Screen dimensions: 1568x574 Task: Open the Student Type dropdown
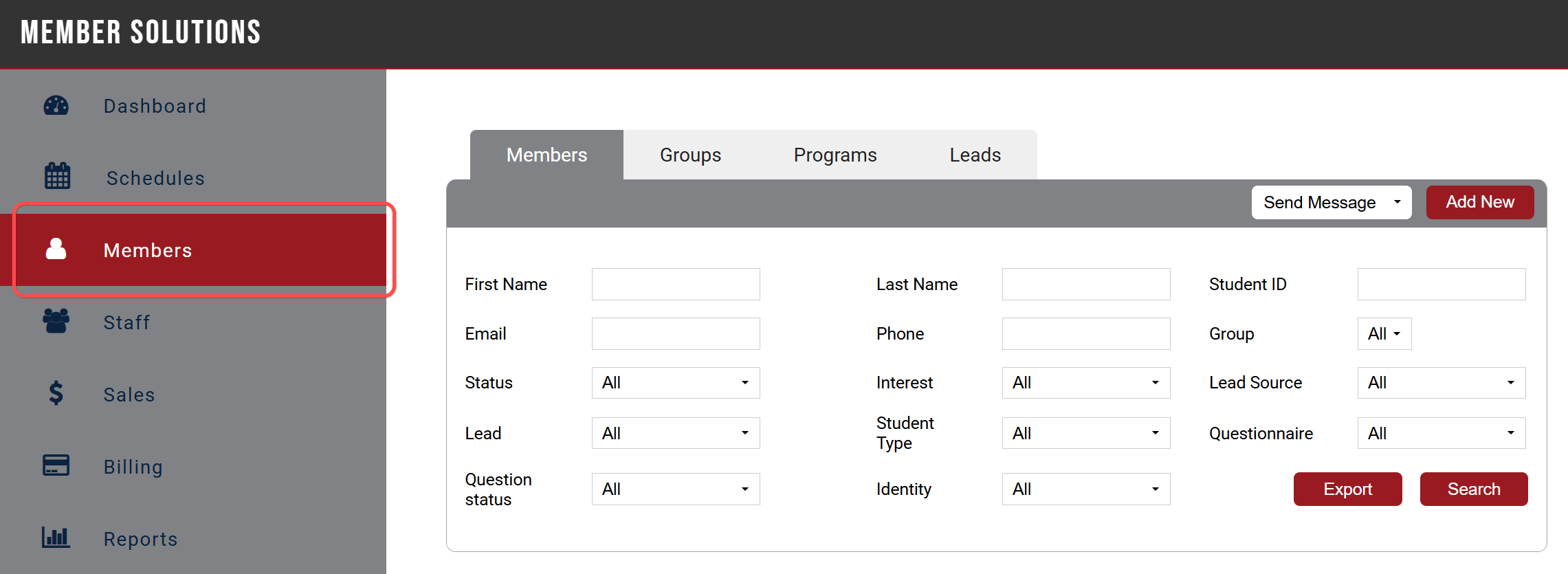(x=1086, y=433)
